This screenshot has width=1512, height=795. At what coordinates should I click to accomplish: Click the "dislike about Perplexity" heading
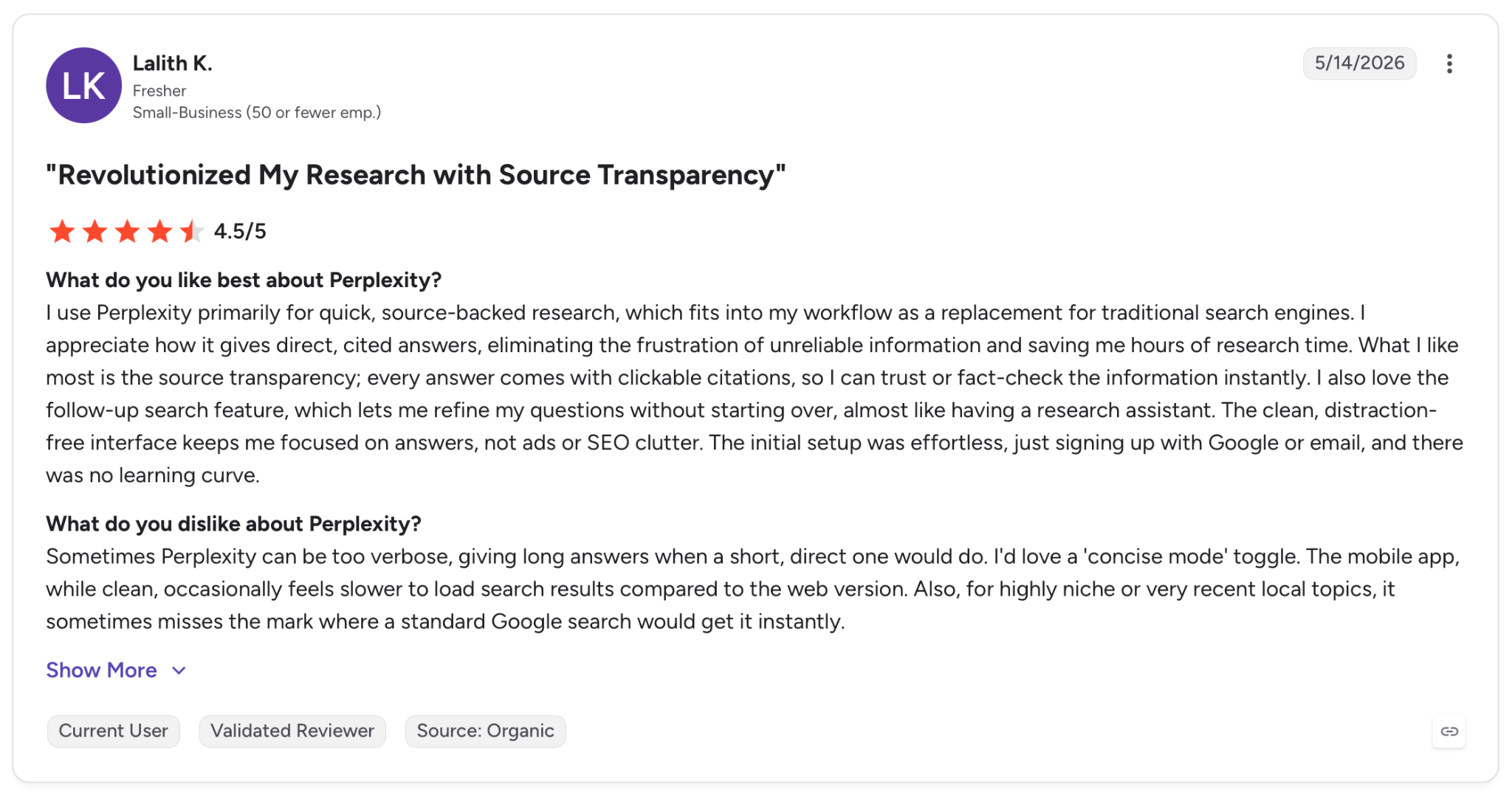[x=233, y=523]
